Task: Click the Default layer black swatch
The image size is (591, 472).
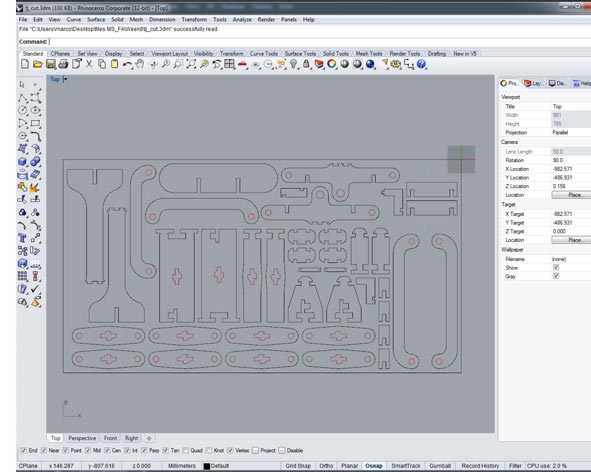Action: coord(207,466)
